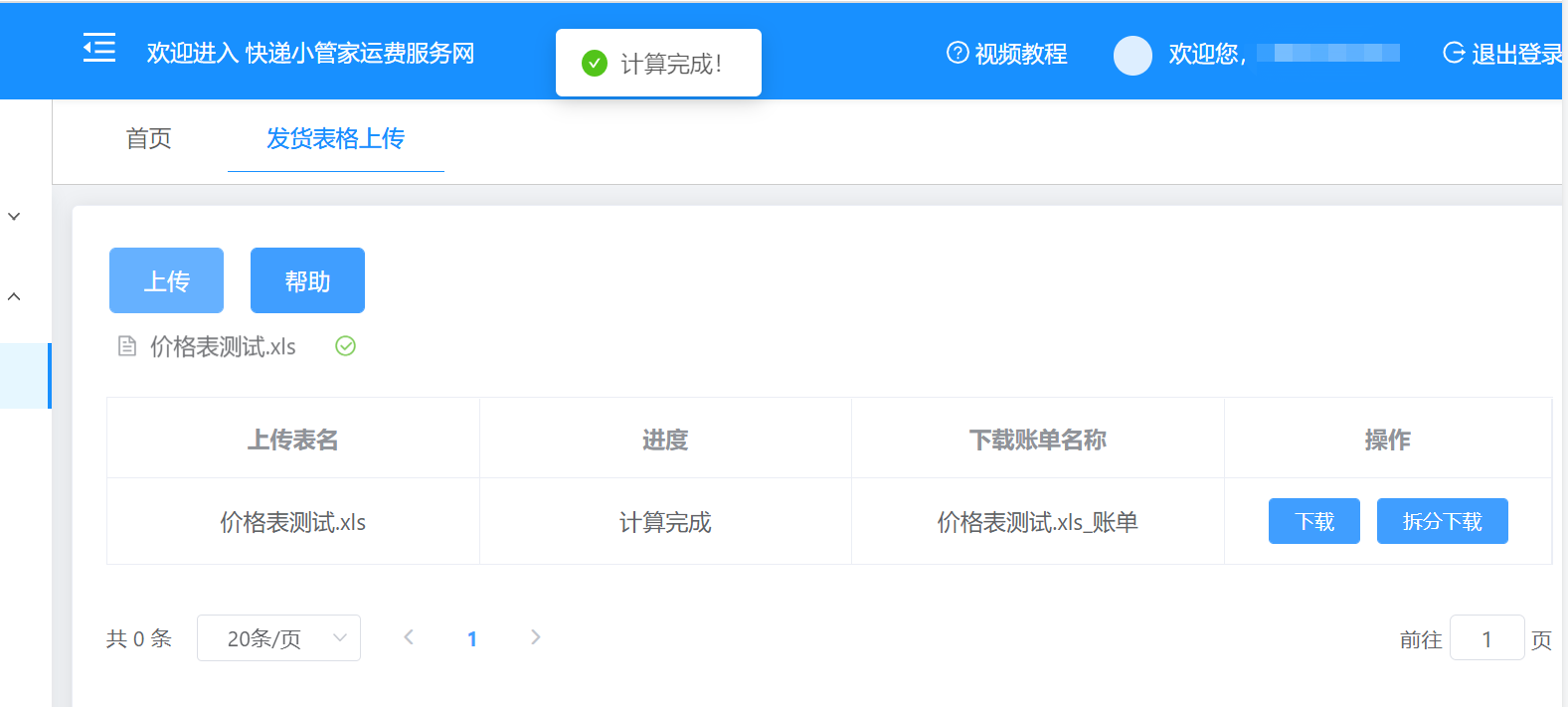This screenshot has height=707, width=1568.
Task: Click the document icon beside 价格表测试.xls
Action: point(127,346)
